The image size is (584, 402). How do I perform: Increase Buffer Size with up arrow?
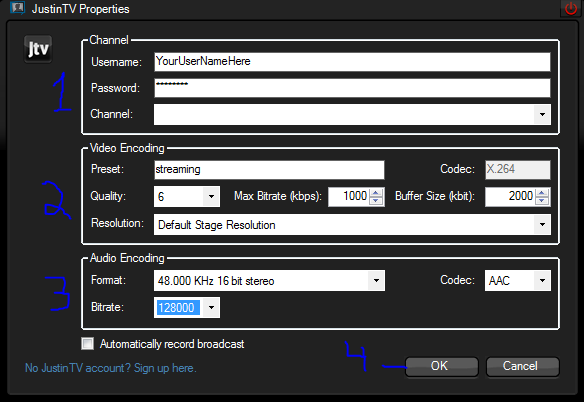click(x=542, y=193)
